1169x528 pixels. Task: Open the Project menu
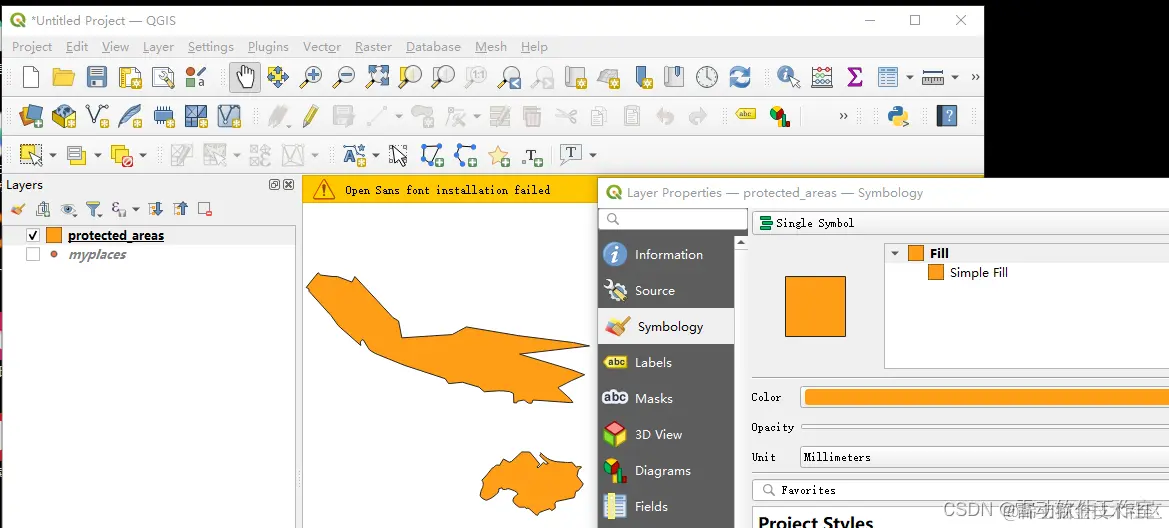tap(32, 46)
